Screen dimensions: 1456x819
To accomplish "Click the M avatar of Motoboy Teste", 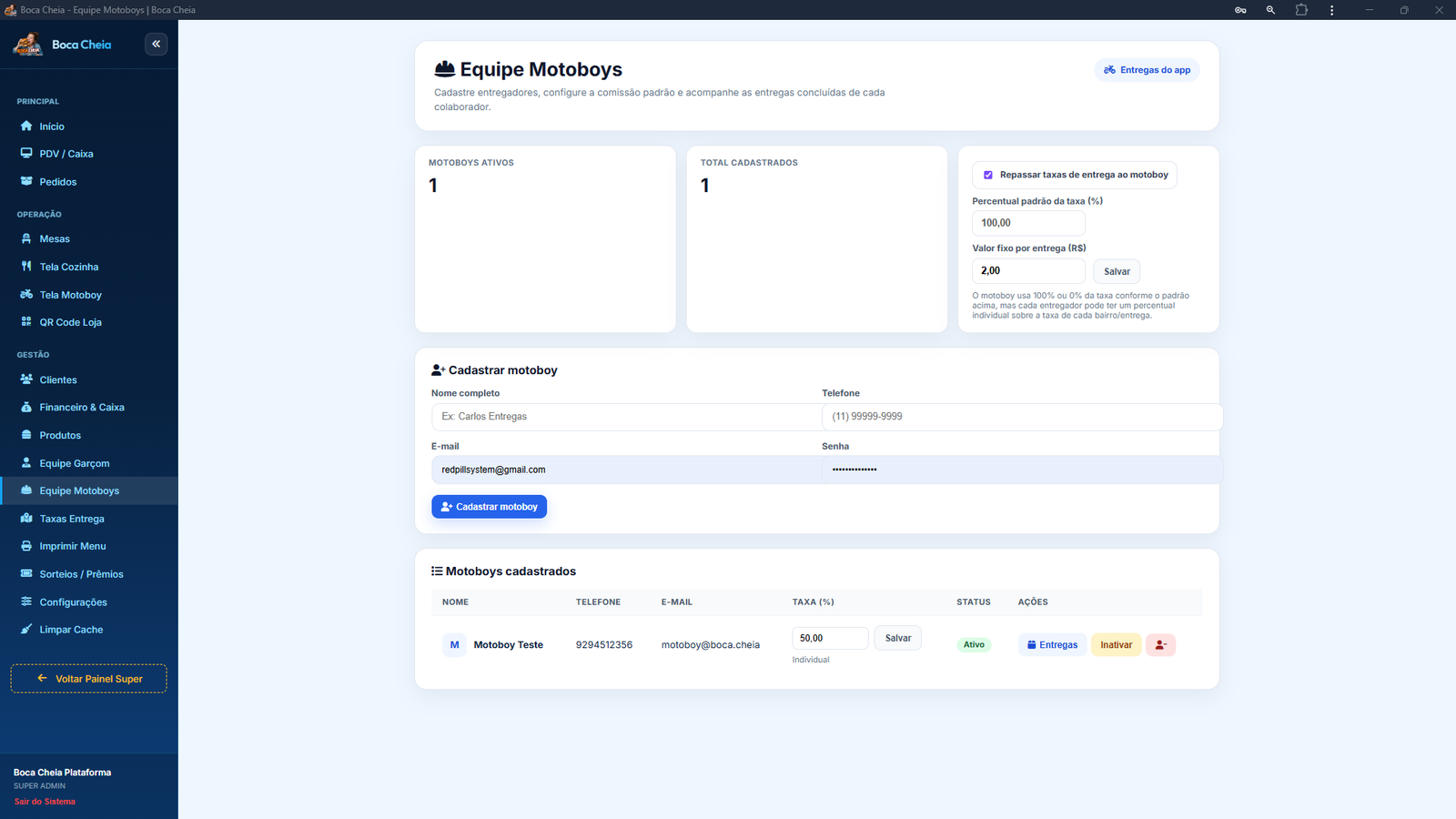I will click(x=454, y=645).
